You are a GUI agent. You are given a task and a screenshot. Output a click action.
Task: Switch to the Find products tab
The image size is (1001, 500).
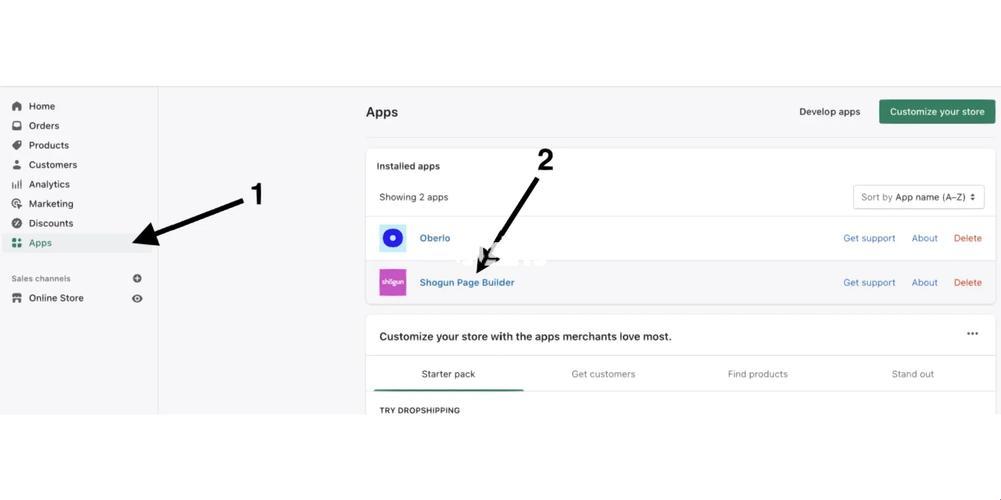click(758, 374)
